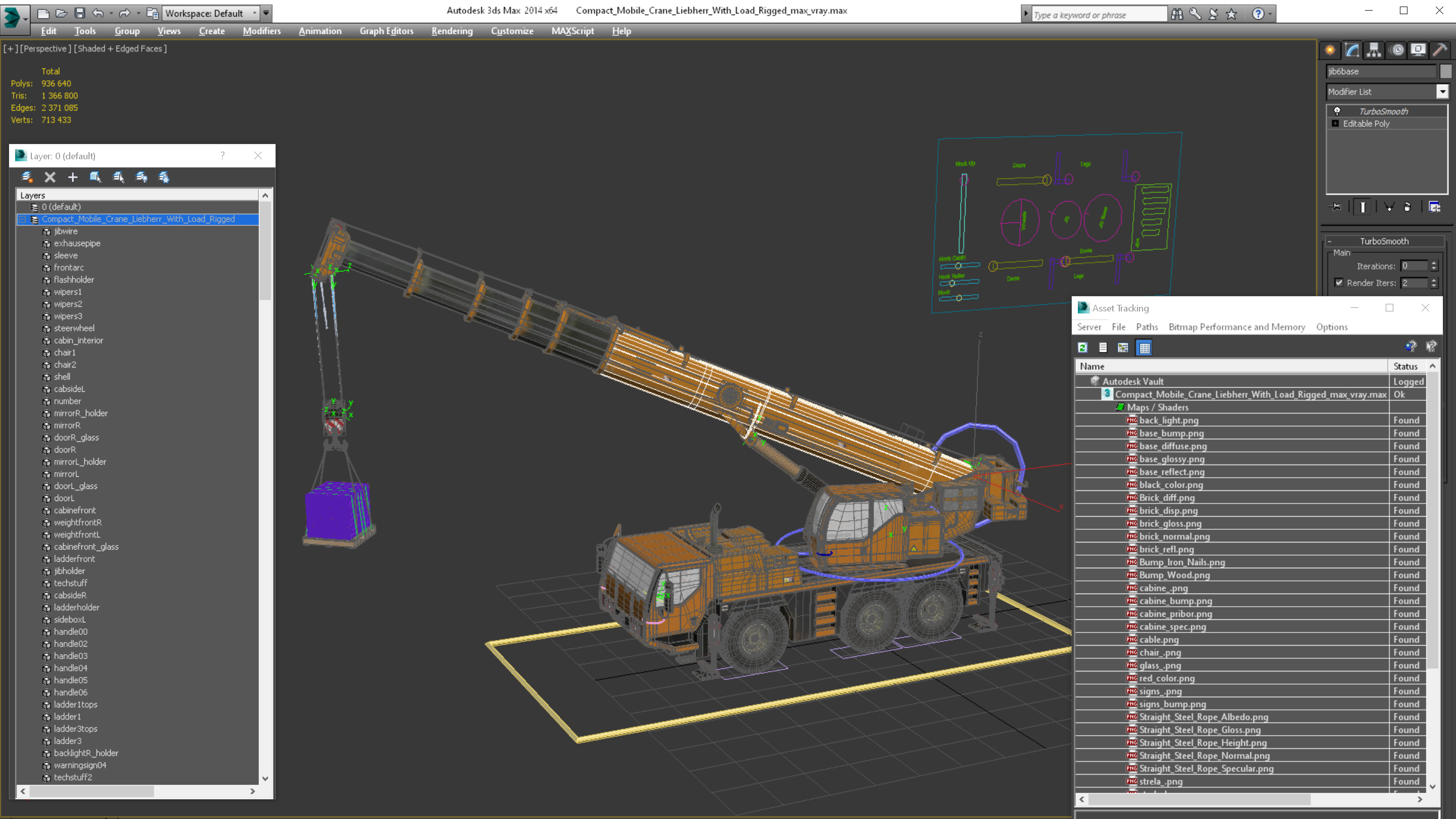Click the [Shaded + Edged Faces] viewport label
The image size is (1456, 819).
point(120,49)
